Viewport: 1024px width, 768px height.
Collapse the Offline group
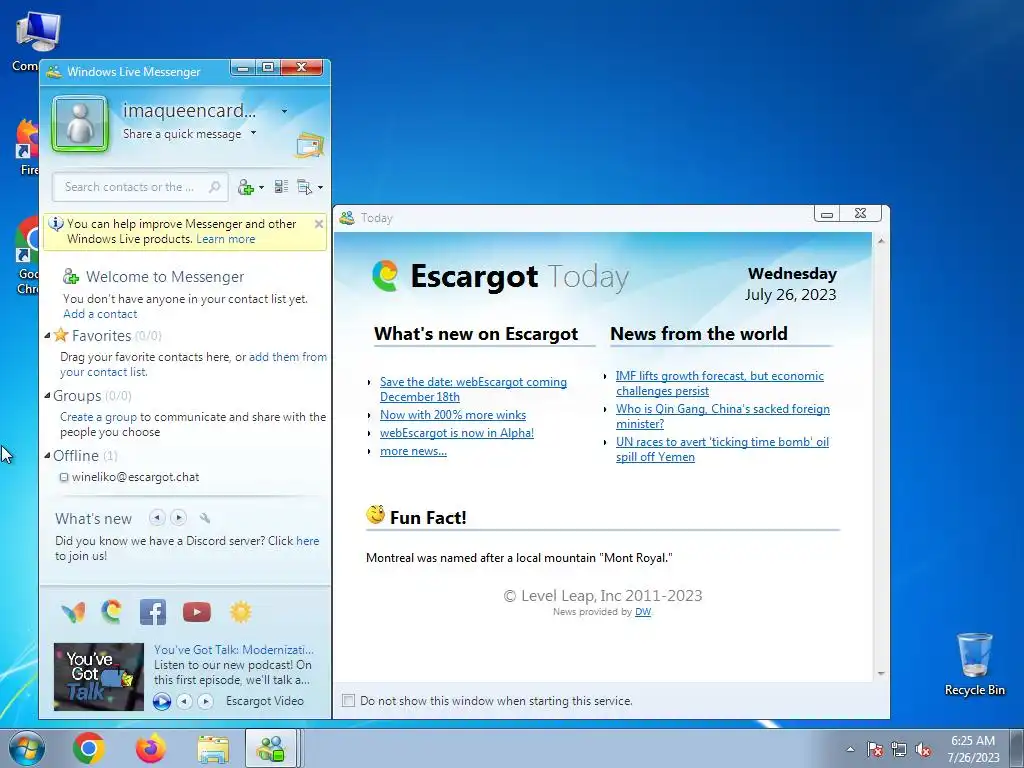[x=48, y=456]
